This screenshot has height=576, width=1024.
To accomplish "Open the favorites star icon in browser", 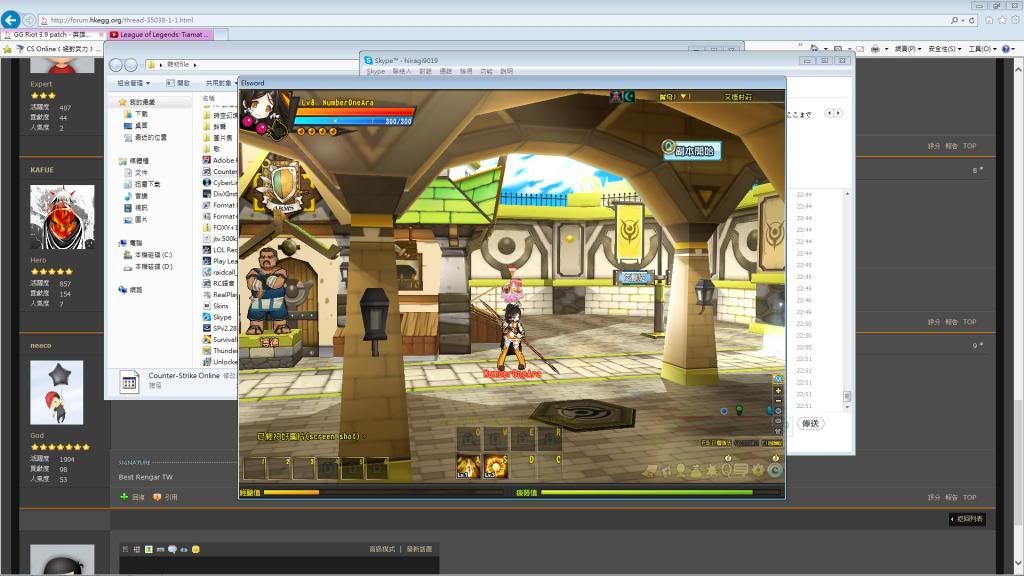I will coord(1002,20).
